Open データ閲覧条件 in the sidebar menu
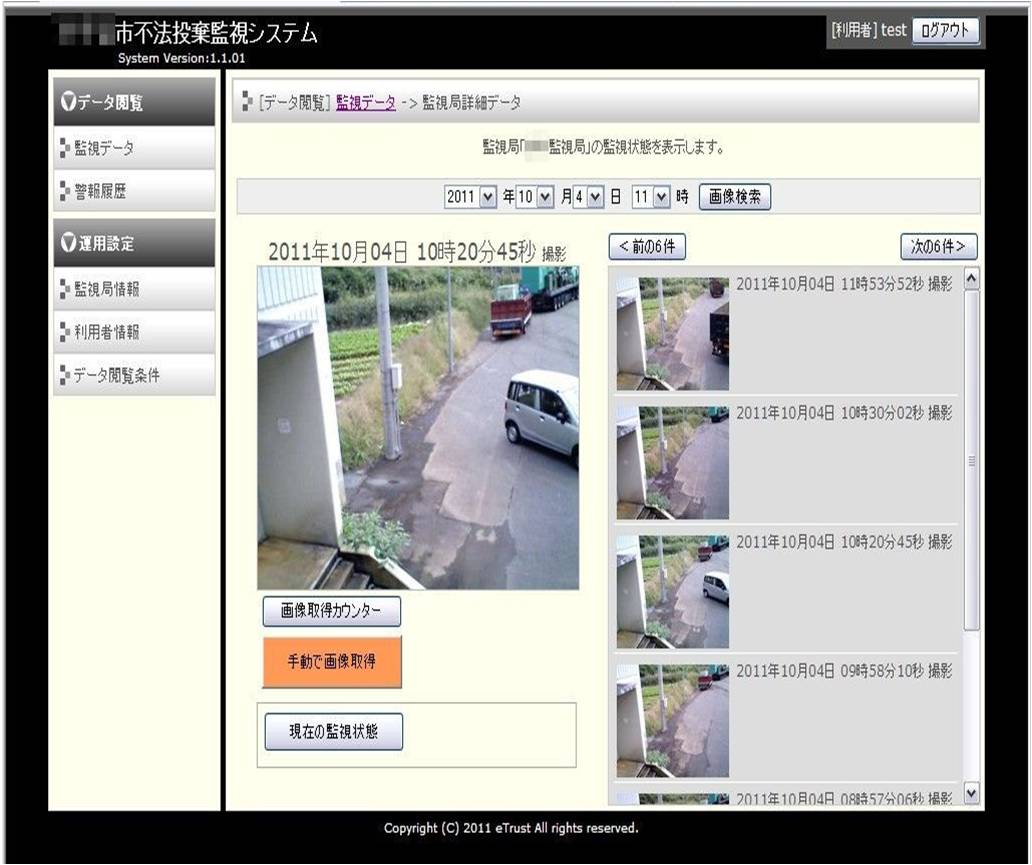This screenshot has height=865, width=1032. (x=134, y=375)
